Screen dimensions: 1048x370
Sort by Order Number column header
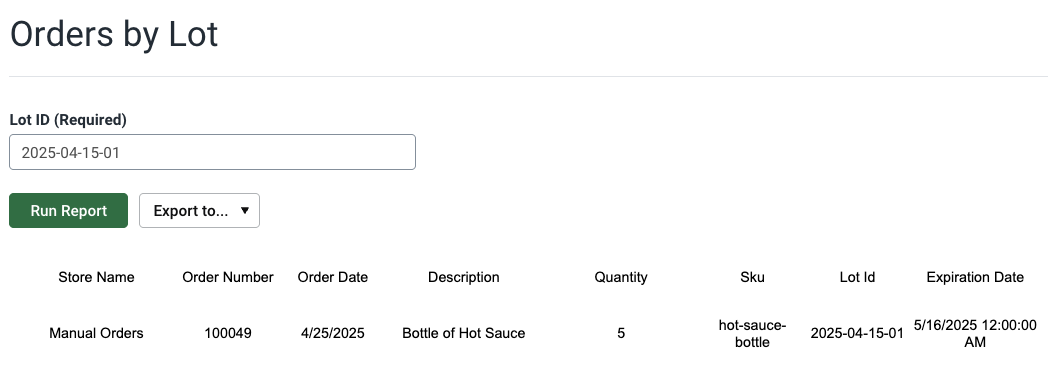click(228, 277)
